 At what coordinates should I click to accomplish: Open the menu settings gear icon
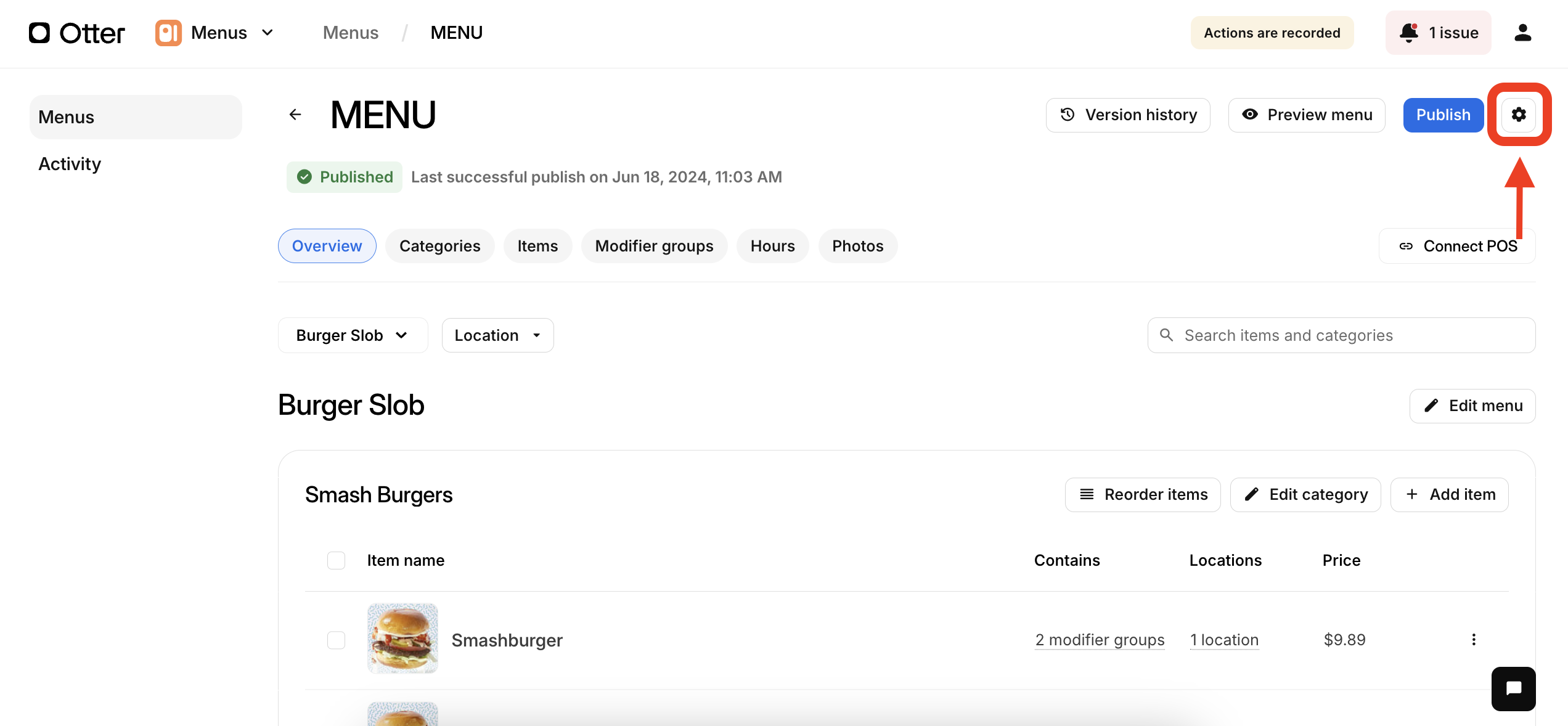[x=1519, y=115]
